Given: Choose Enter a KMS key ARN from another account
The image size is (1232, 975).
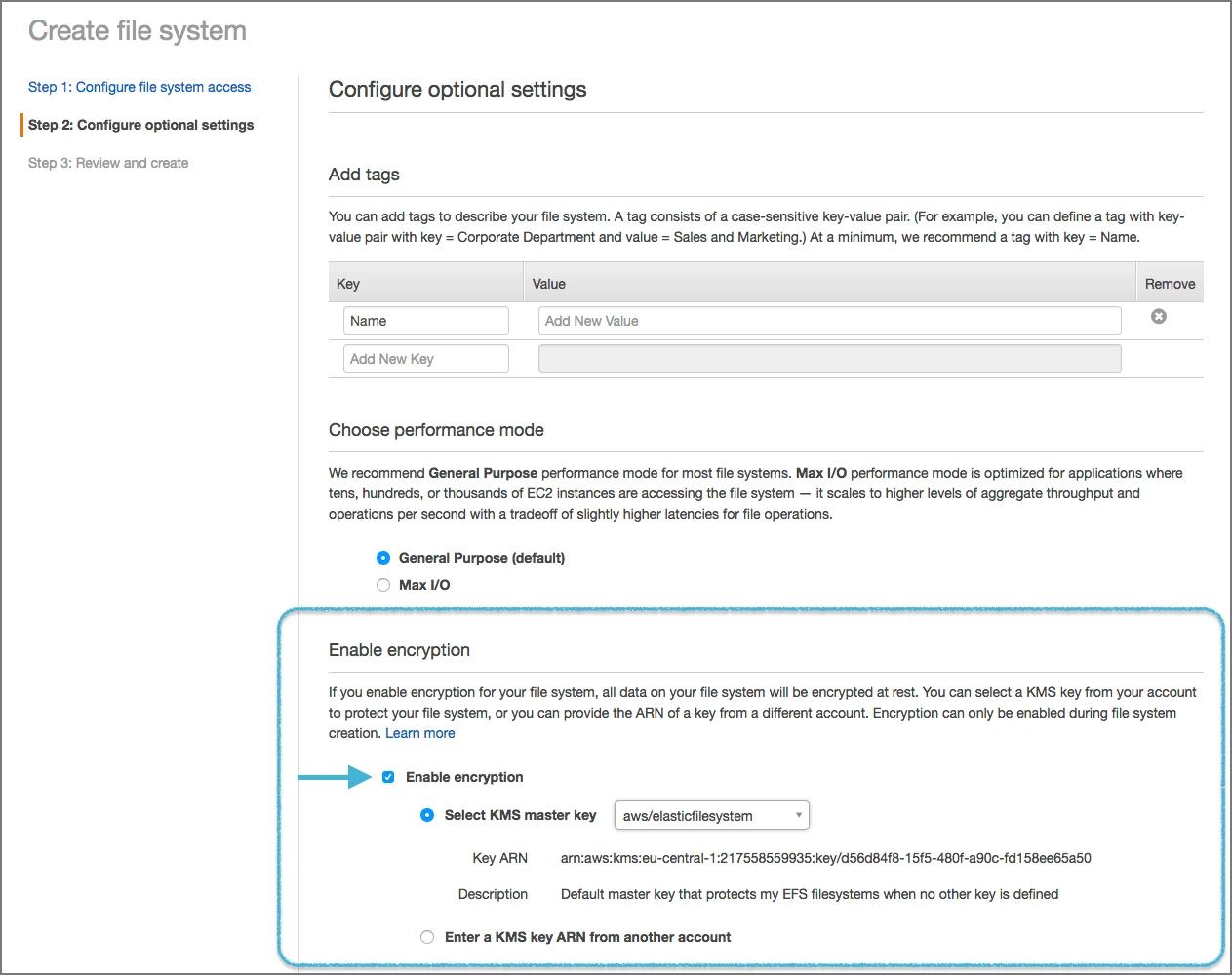Looking at the screenshot, I should point(427,937).
